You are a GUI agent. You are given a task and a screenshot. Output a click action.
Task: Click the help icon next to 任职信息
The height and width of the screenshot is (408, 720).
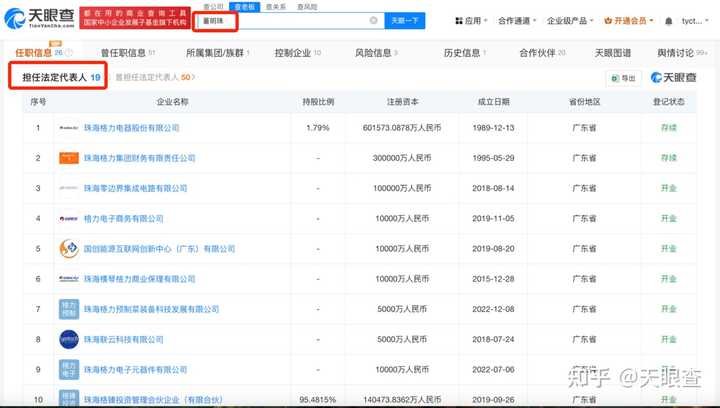pos(69,53)
